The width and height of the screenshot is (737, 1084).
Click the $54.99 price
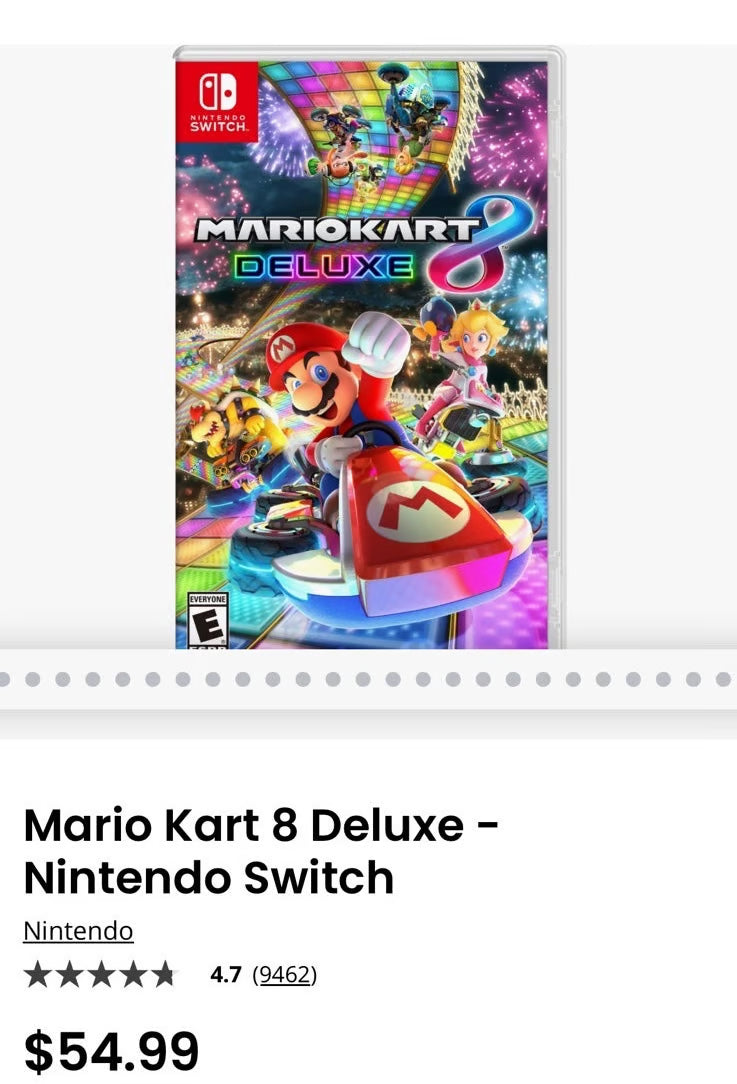(111, 1051)
